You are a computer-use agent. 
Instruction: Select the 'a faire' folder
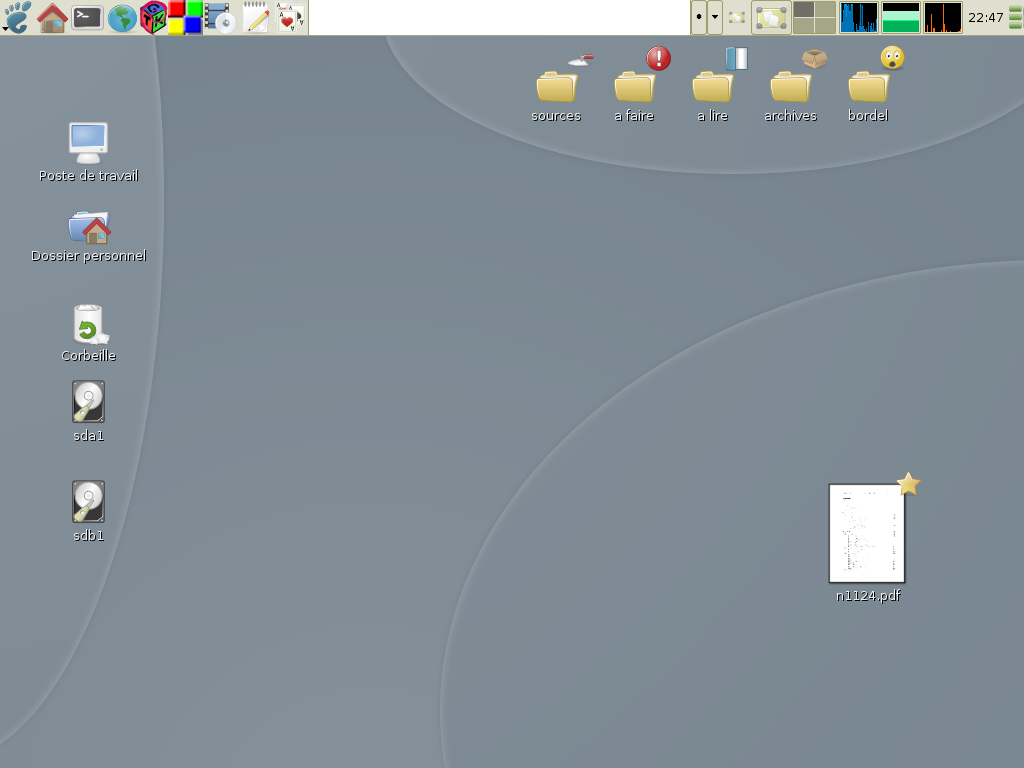[x=634, y=88]
